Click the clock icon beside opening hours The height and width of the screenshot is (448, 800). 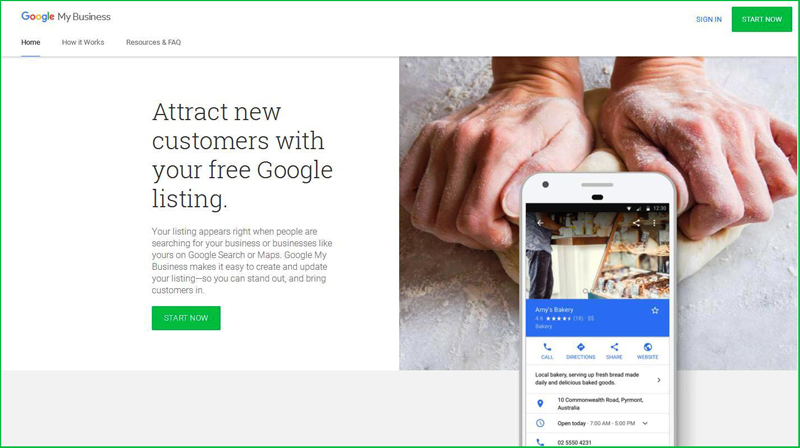[x=540, y=423]
